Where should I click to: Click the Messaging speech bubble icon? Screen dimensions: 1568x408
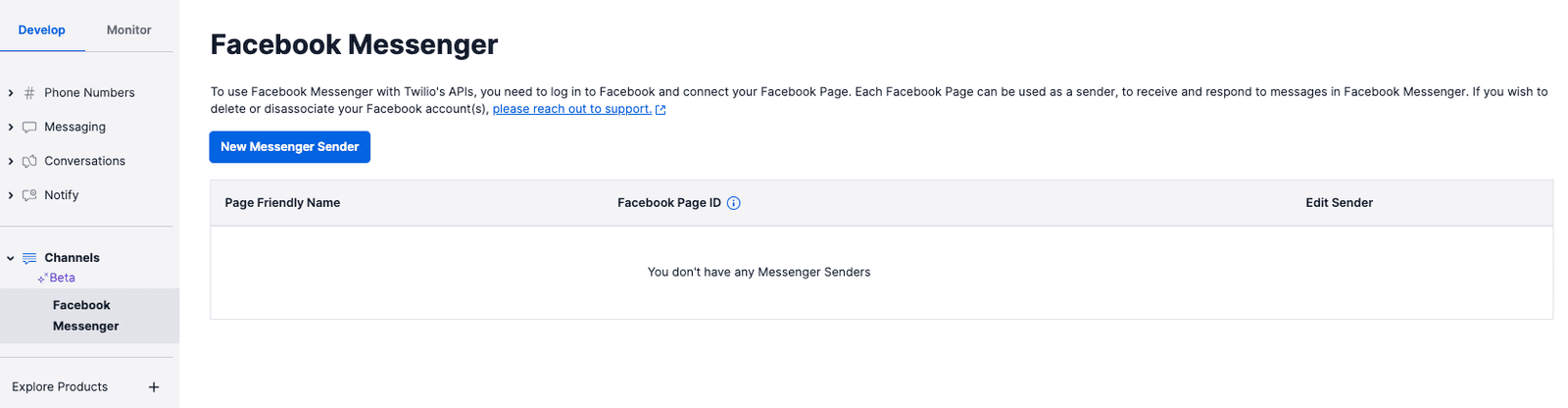point(29,127)
